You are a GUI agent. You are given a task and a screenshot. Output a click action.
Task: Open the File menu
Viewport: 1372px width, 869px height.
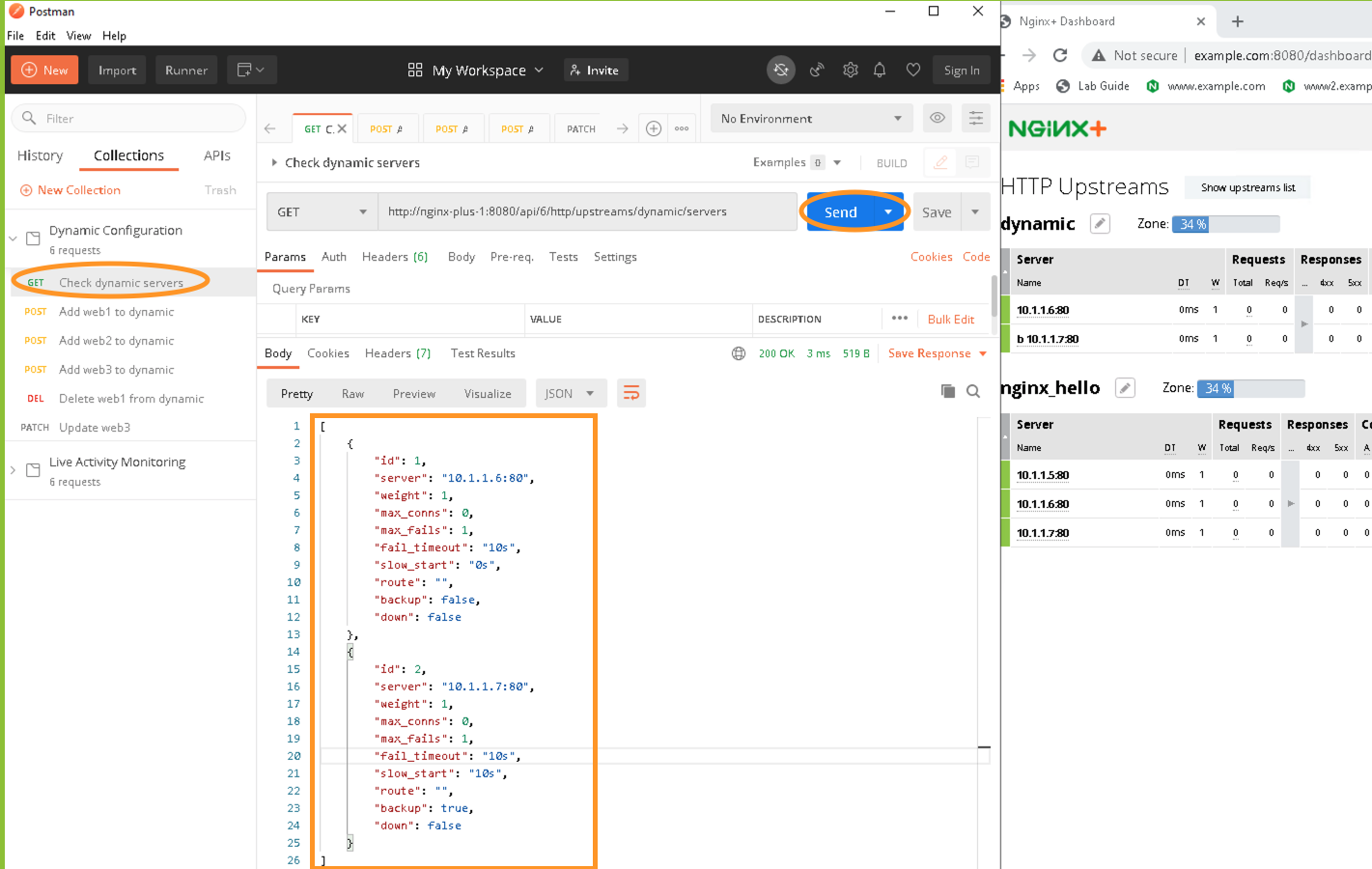pyautogui.click(x=15, y=36)
